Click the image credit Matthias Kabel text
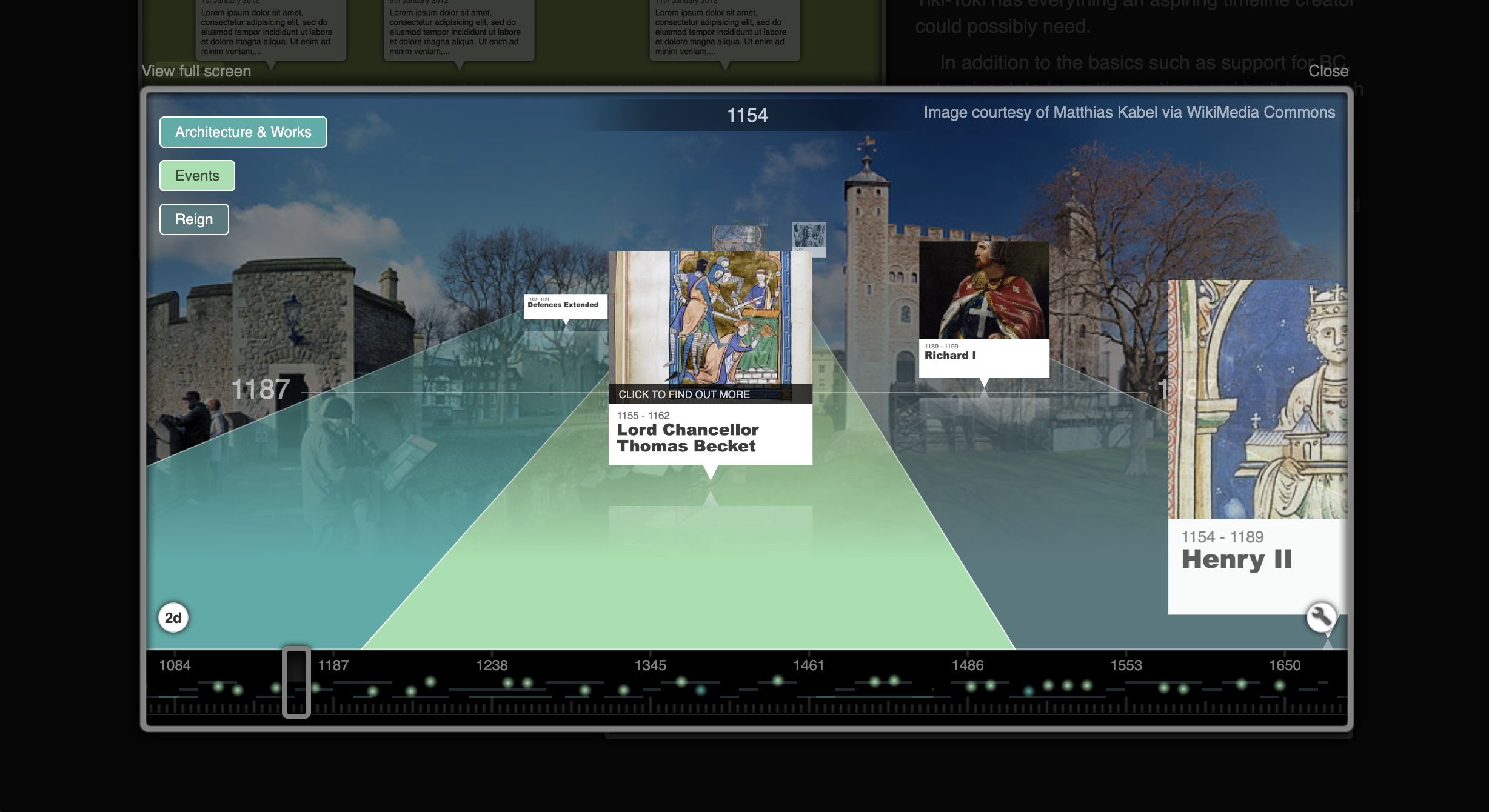This screenshot has height=812, width=1489. tap(1129, 112)
